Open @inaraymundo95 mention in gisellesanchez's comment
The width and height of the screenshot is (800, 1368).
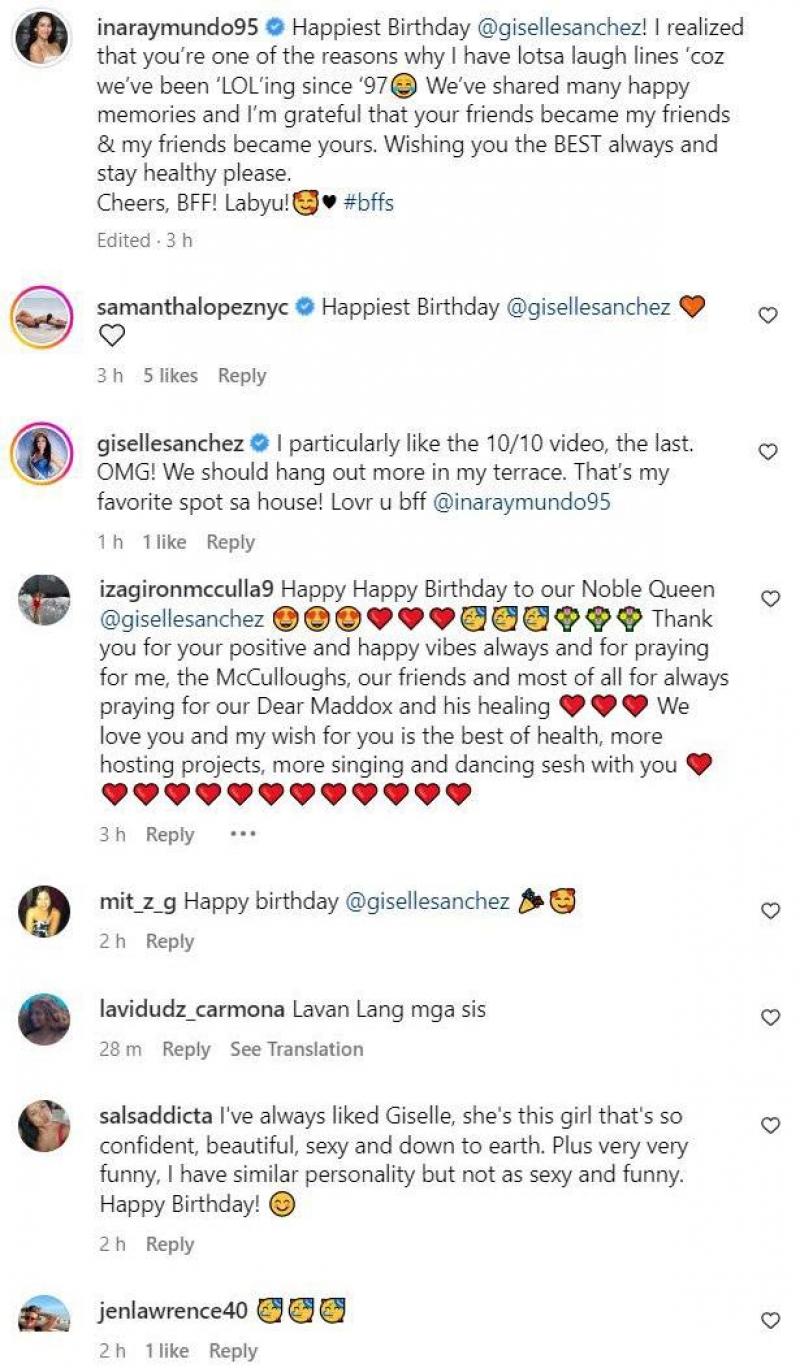[x=522, y=502]
